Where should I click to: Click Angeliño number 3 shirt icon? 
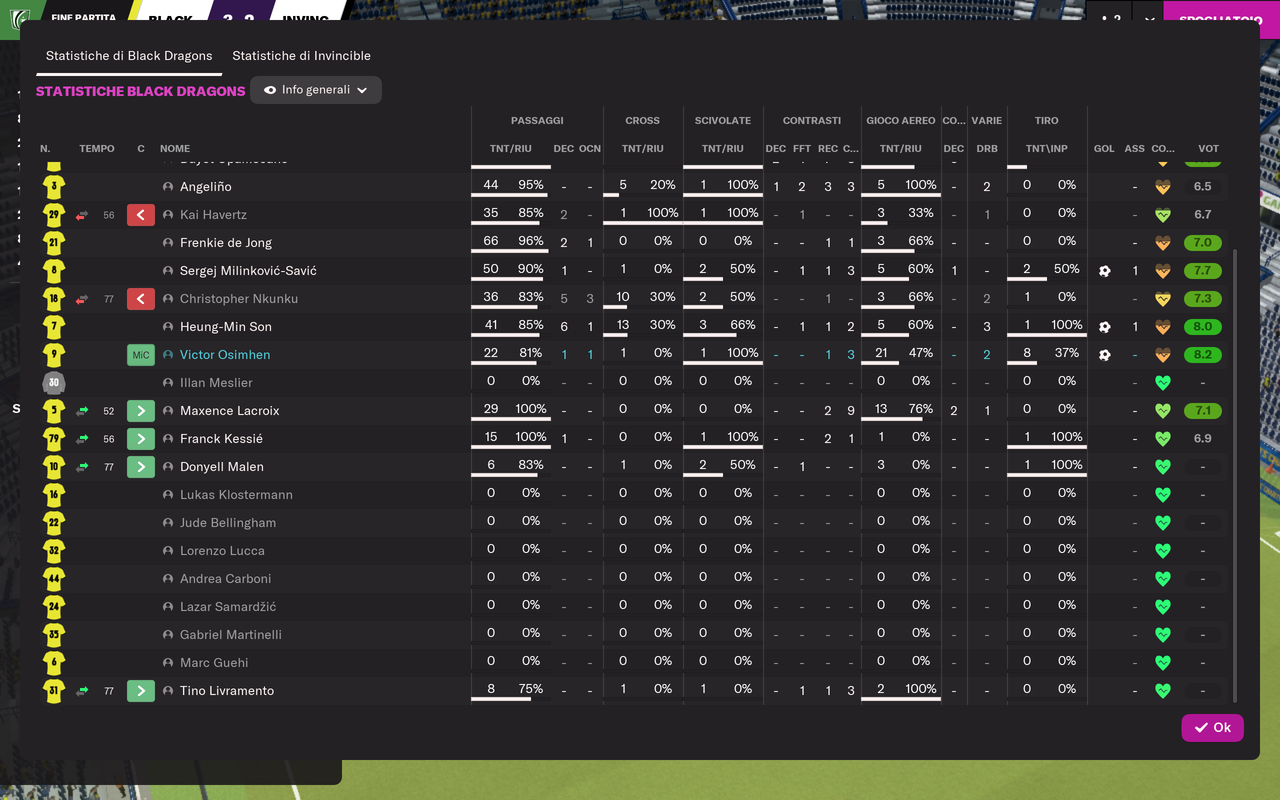click(54, 187)
